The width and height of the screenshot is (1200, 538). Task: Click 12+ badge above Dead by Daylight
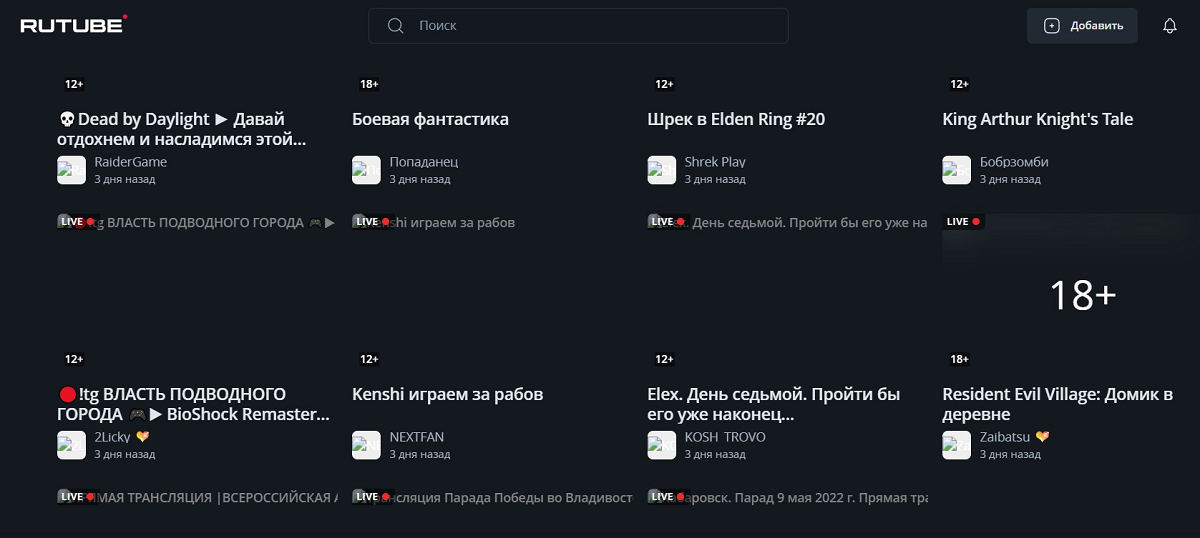coord(74,84)
